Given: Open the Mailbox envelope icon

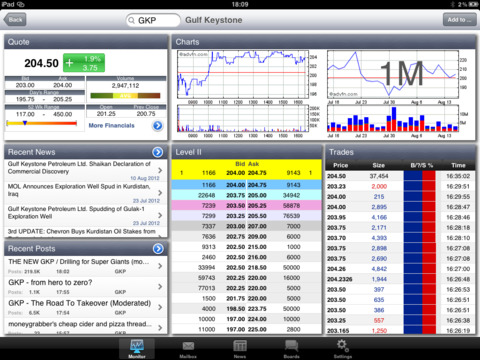Looking at the screenshot, I should click(x=188, y=346).
